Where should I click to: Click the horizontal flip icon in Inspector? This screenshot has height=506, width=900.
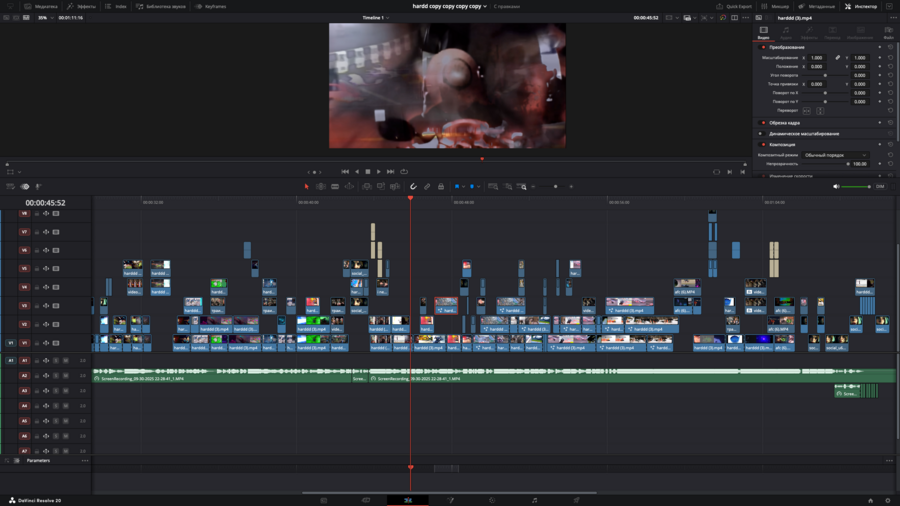(x=807, y=111)
